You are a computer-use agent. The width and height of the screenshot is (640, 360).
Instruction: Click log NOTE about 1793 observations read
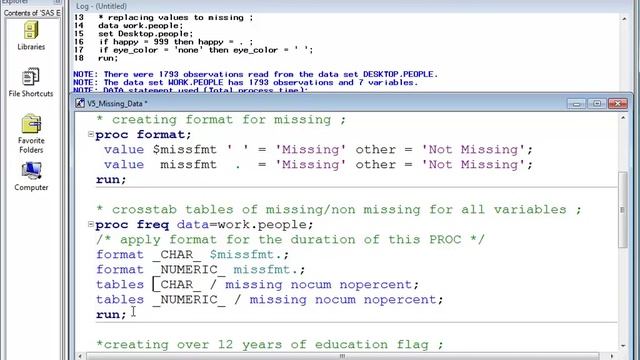[x=256, y=74]
